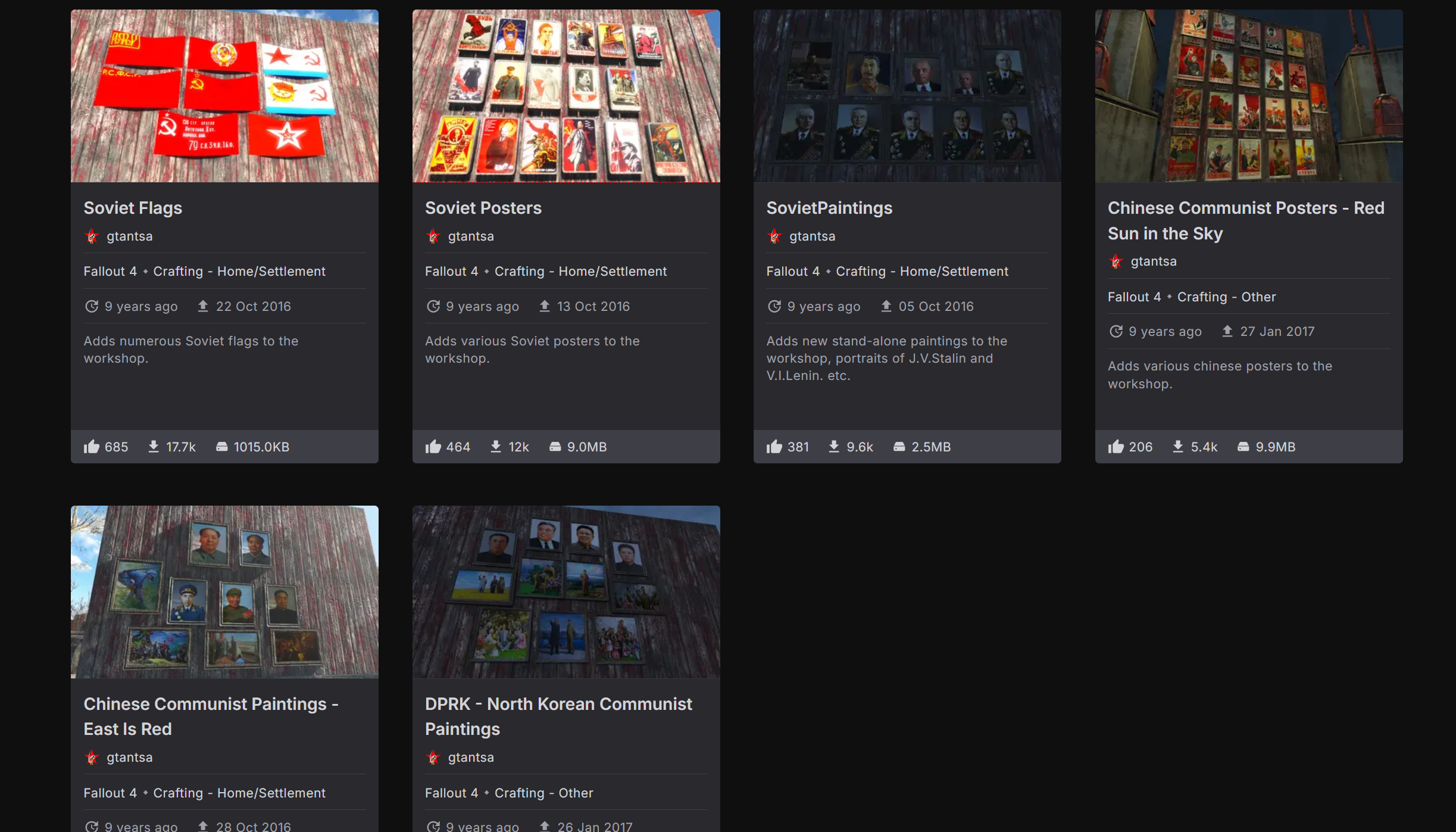Viewport: 1456px width, 832px height.
Task: Select Crafting - Other category on Chinese Posters
Action: point(1226,297)
